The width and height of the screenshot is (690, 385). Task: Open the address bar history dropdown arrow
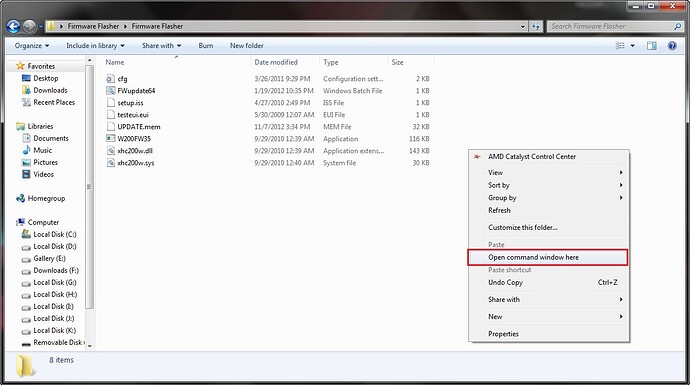[523, 26]
